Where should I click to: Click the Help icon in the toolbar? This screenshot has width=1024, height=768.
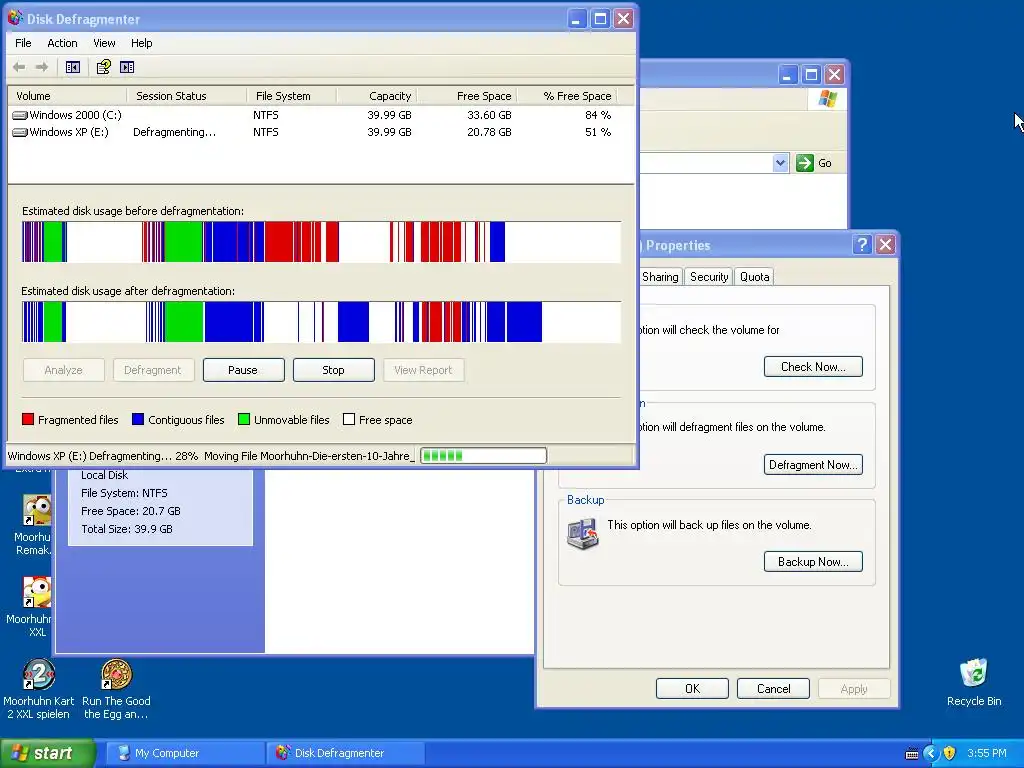point(103,67)
